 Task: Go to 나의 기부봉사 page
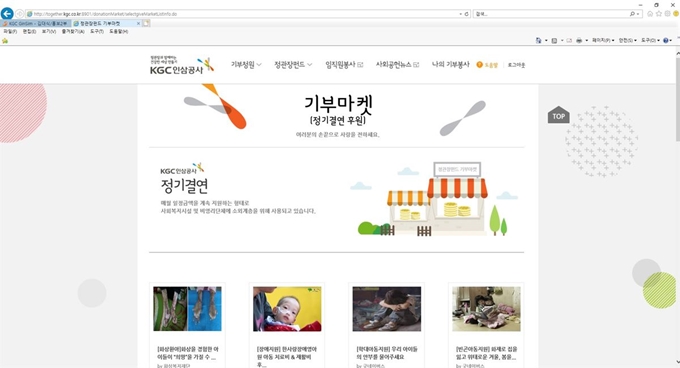pyautogui.click(x=451, y=64)
